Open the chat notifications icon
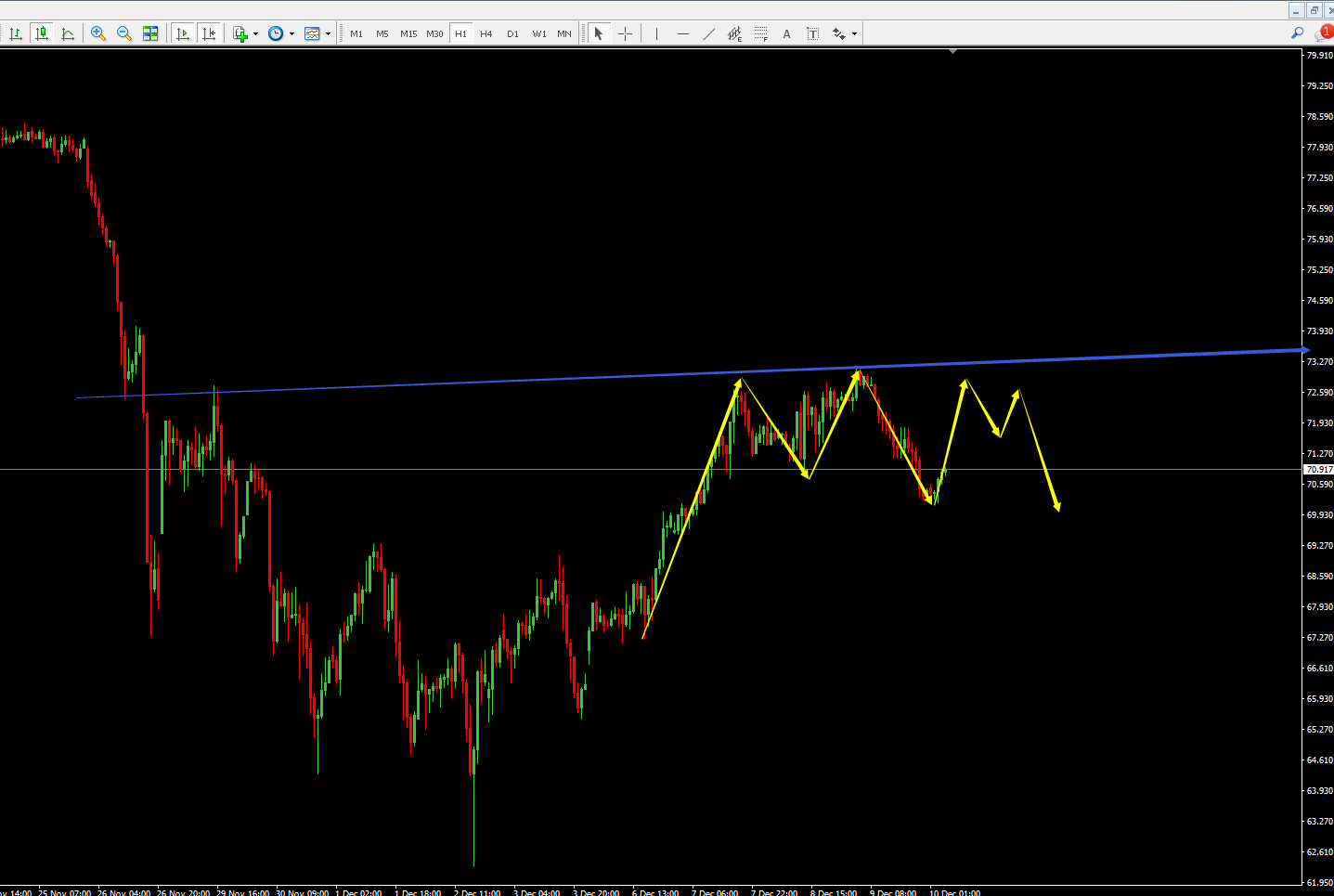This screenshot has height=896, width=1334. click(1322, 33)
